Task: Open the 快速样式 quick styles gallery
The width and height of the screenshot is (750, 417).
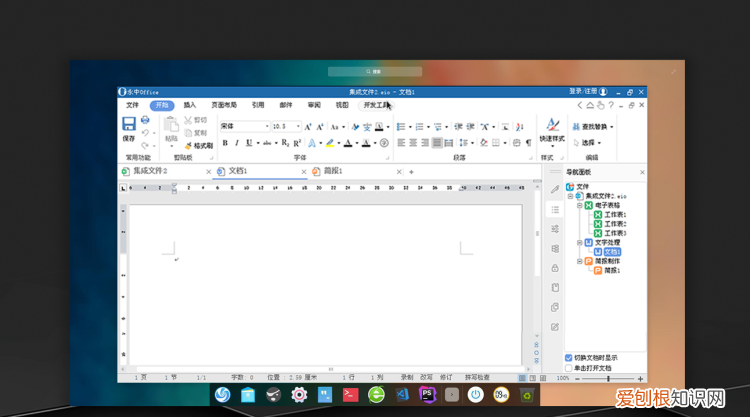Action: click(552, 130)
